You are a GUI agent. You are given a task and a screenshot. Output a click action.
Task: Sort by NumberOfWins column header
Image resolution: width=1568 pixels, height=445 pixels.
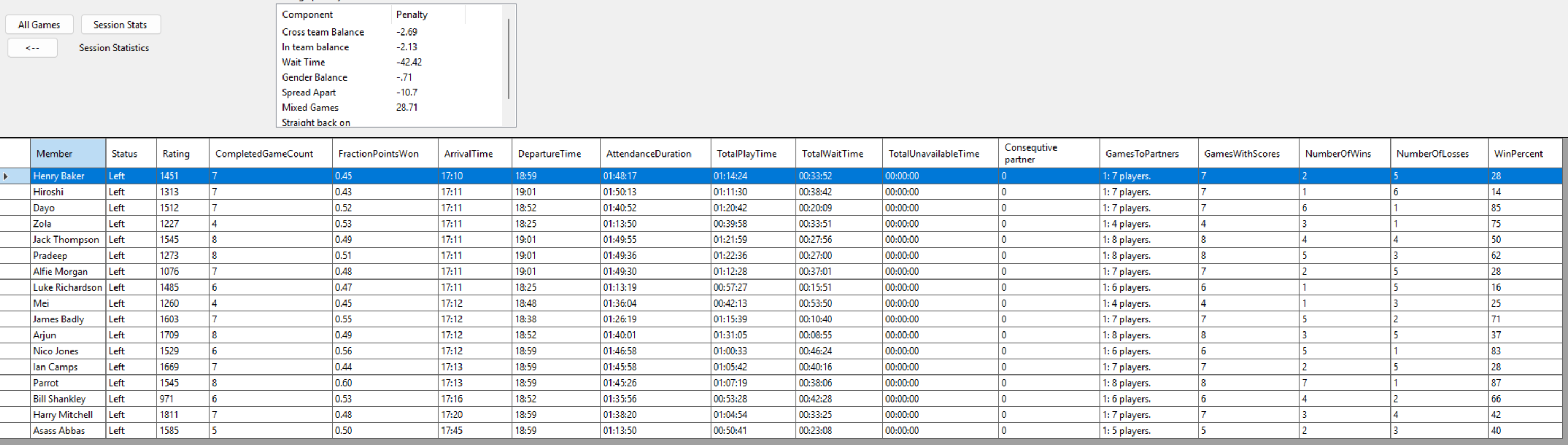(1344, 154)
